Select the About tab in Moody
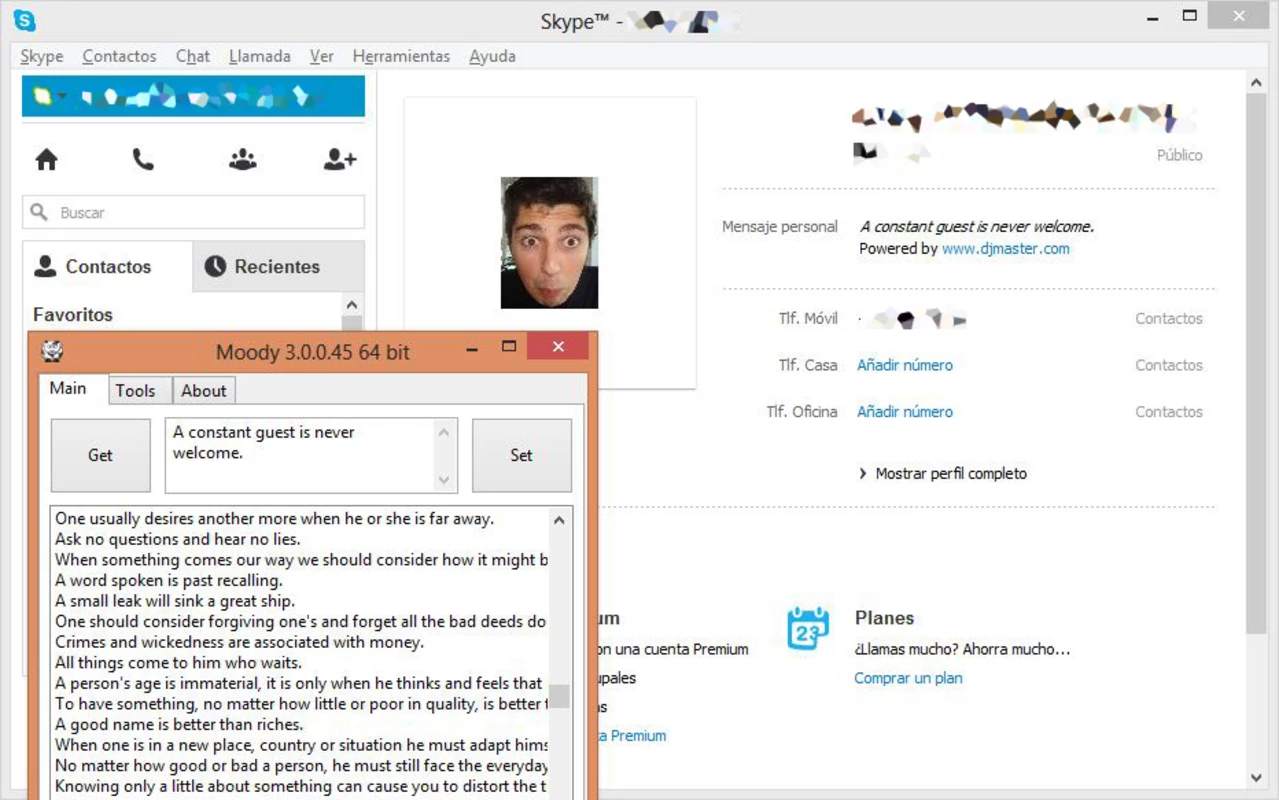Viewport: 1279px width, 800px height. (204, 391)
